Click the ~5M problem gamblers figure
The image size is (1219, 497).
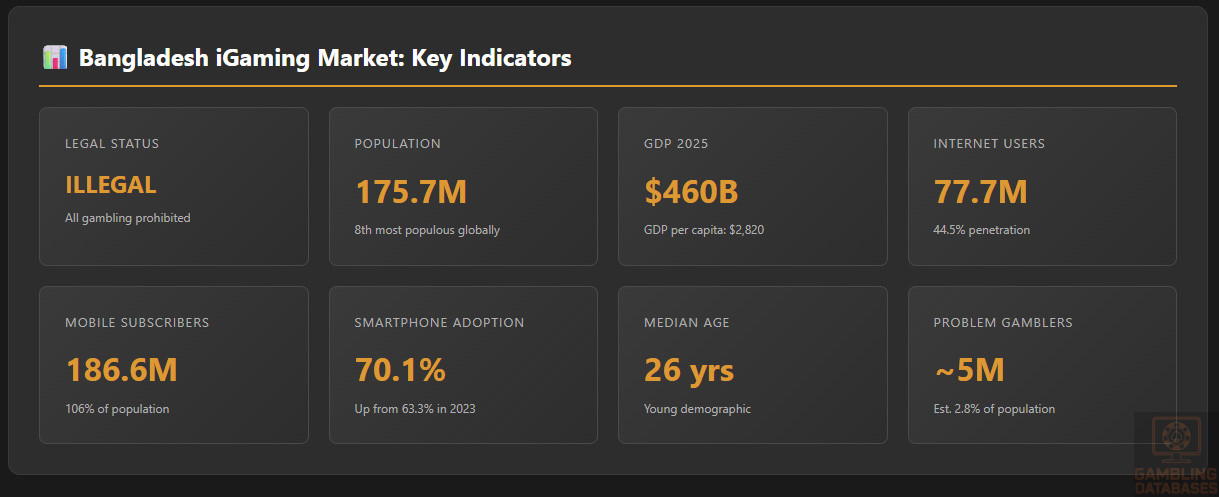969,370
